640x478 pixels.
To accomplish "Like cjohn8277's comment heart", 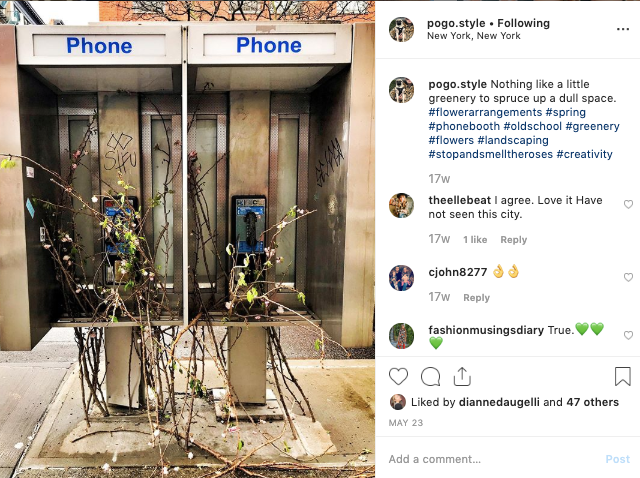I will 628,277.
